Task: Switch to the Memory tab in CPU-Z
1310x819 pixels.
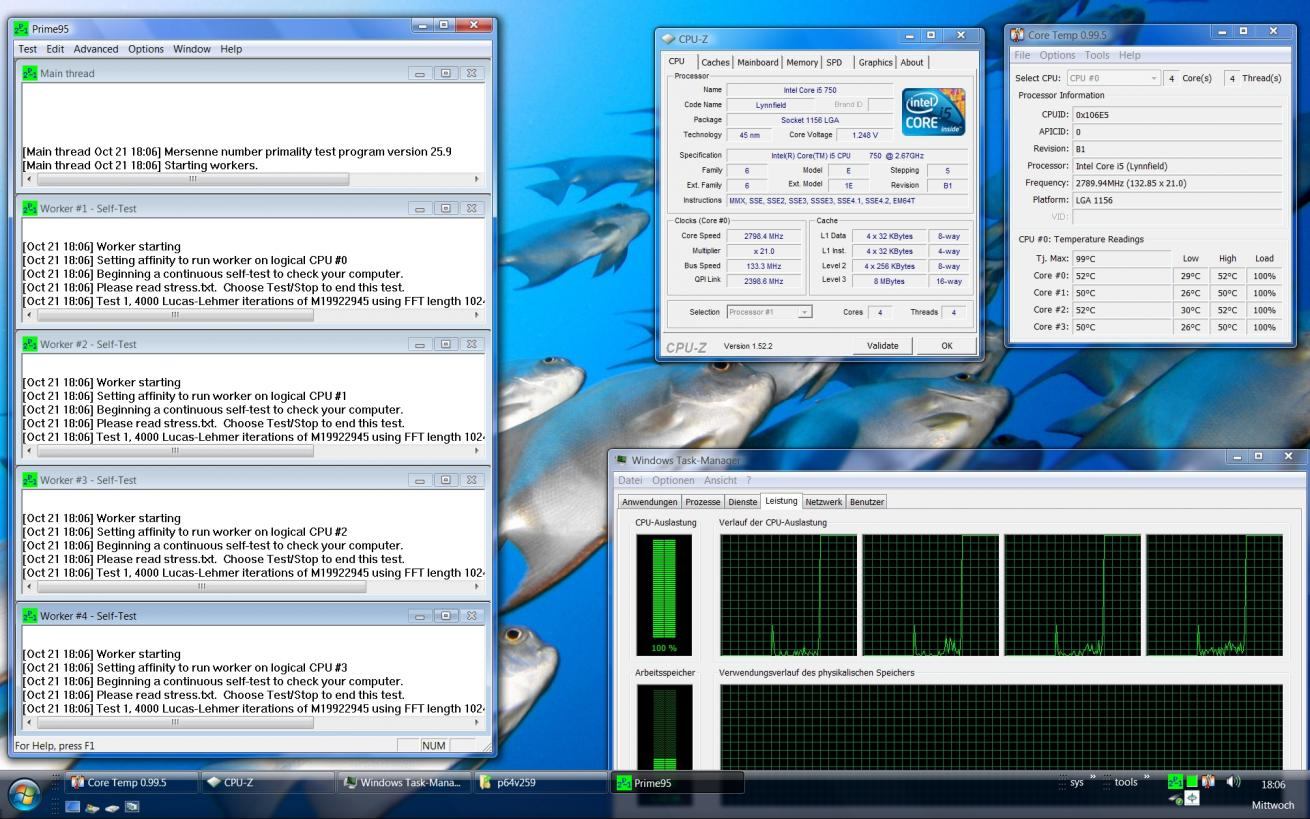Action: [802, 62]
